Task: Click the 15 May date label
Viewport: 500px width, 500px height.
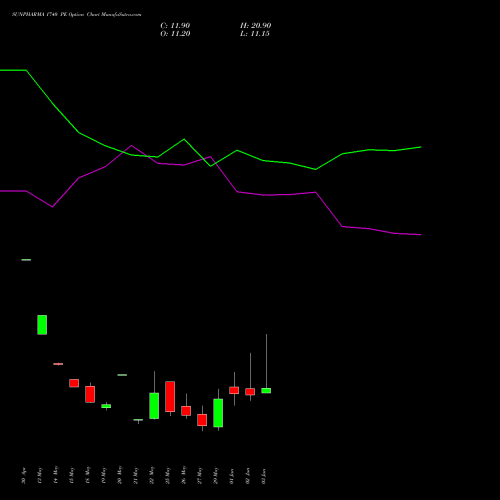Action: (x=71, y=476)
